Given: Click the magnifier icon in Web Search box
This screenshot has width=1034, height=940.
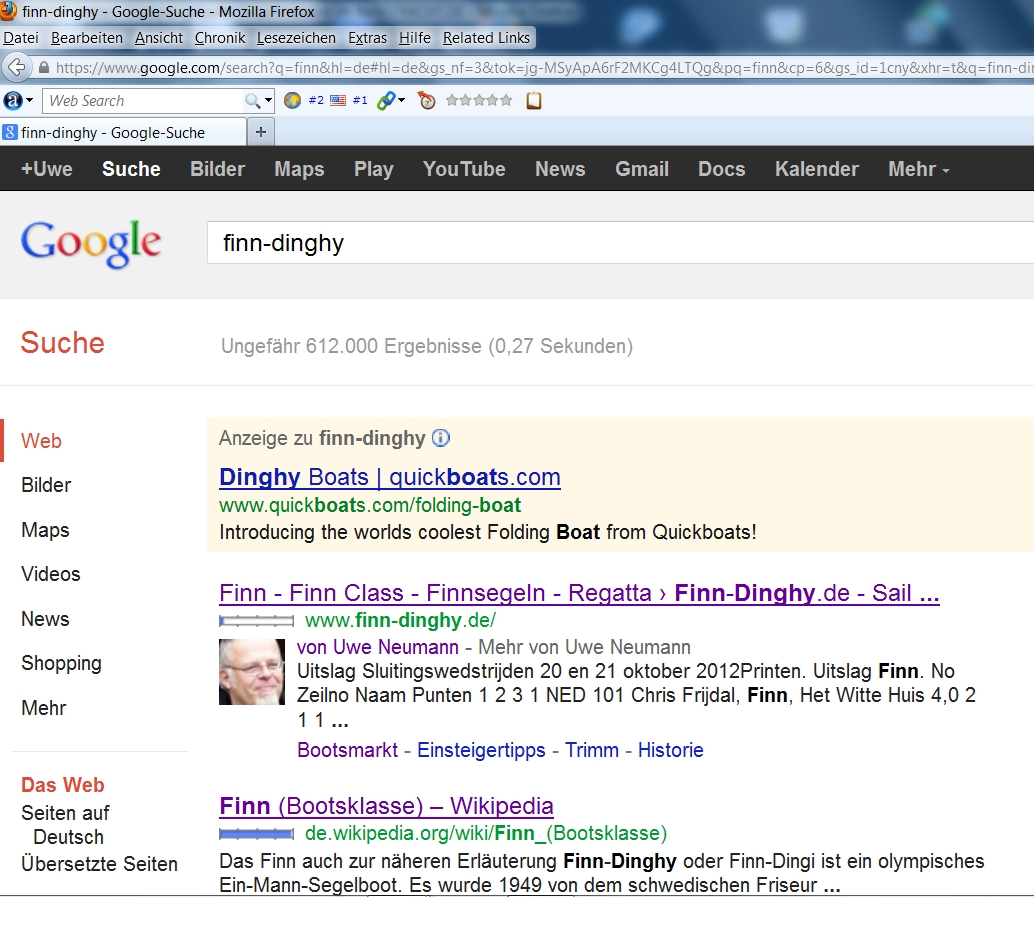Looking at the screenshot, I should pyautogui.click(x=252, y=101).
